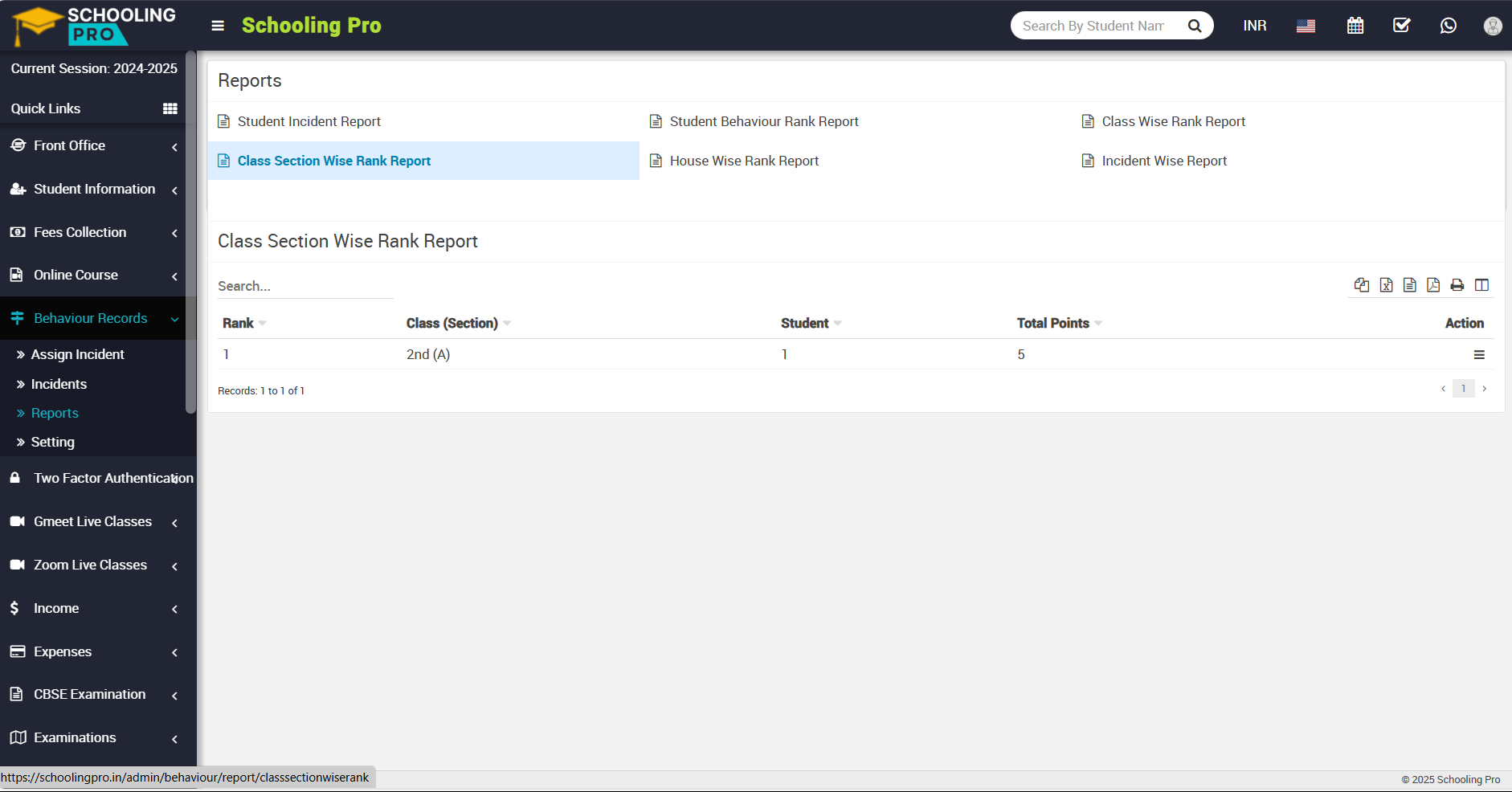1512x792 pixels.
Task: Open Zoom Live Classes menu
Action: [90, 565]
